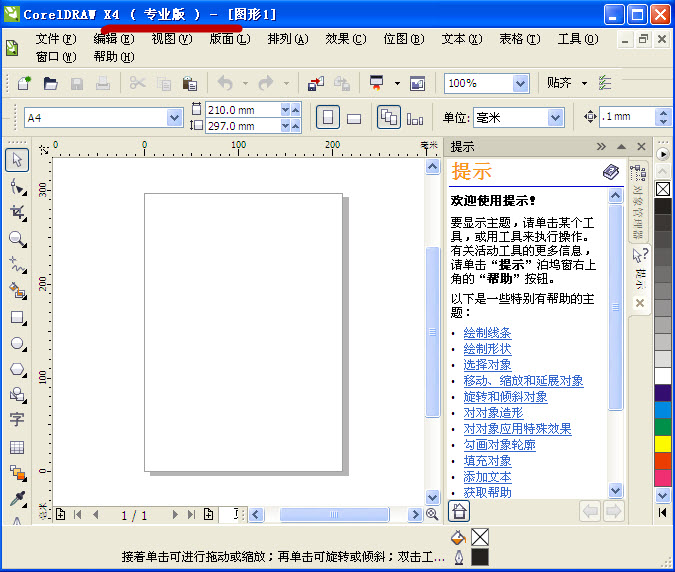Expand the 贴齐 snap dropdown
The width and height of the screenshot is (675, 572).
[585, 83]
